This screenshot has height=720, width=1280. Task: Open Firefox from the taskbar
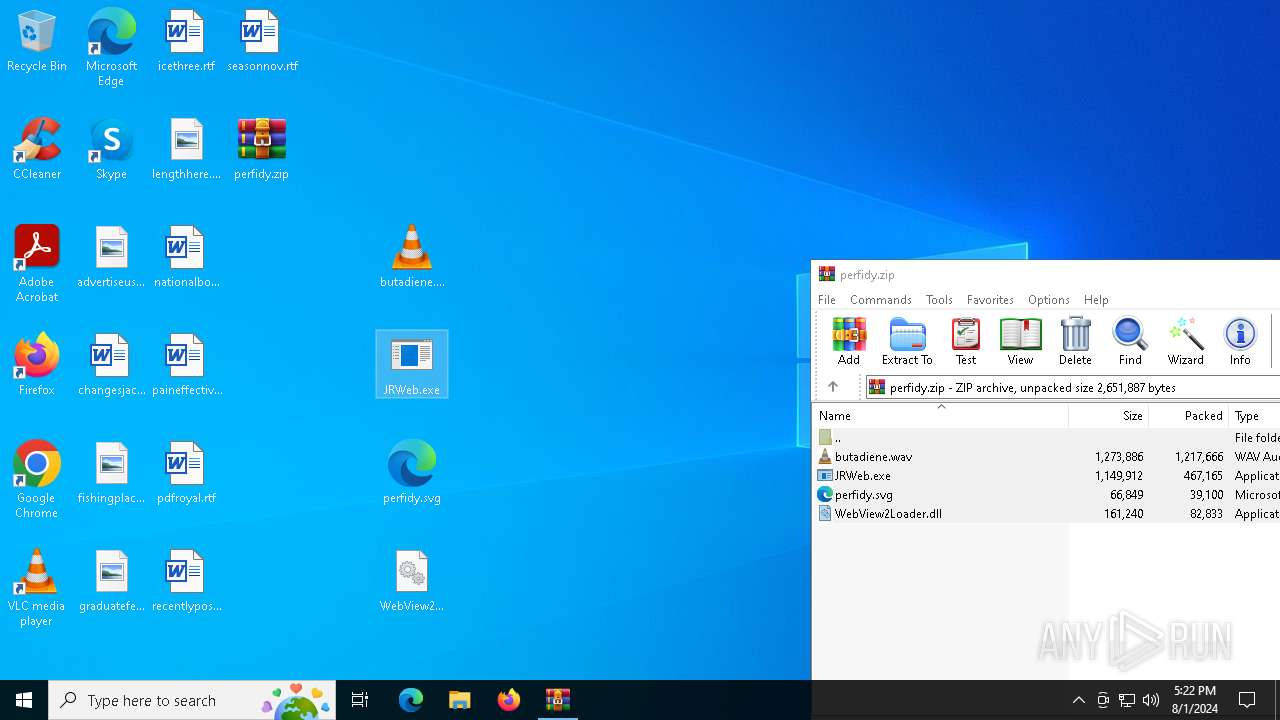click(509, 700)
